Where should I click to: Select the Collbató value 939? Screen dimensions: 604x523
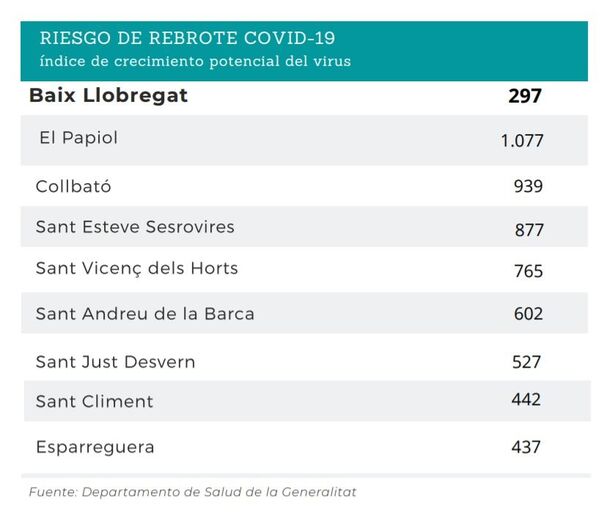tap(527, 186)
